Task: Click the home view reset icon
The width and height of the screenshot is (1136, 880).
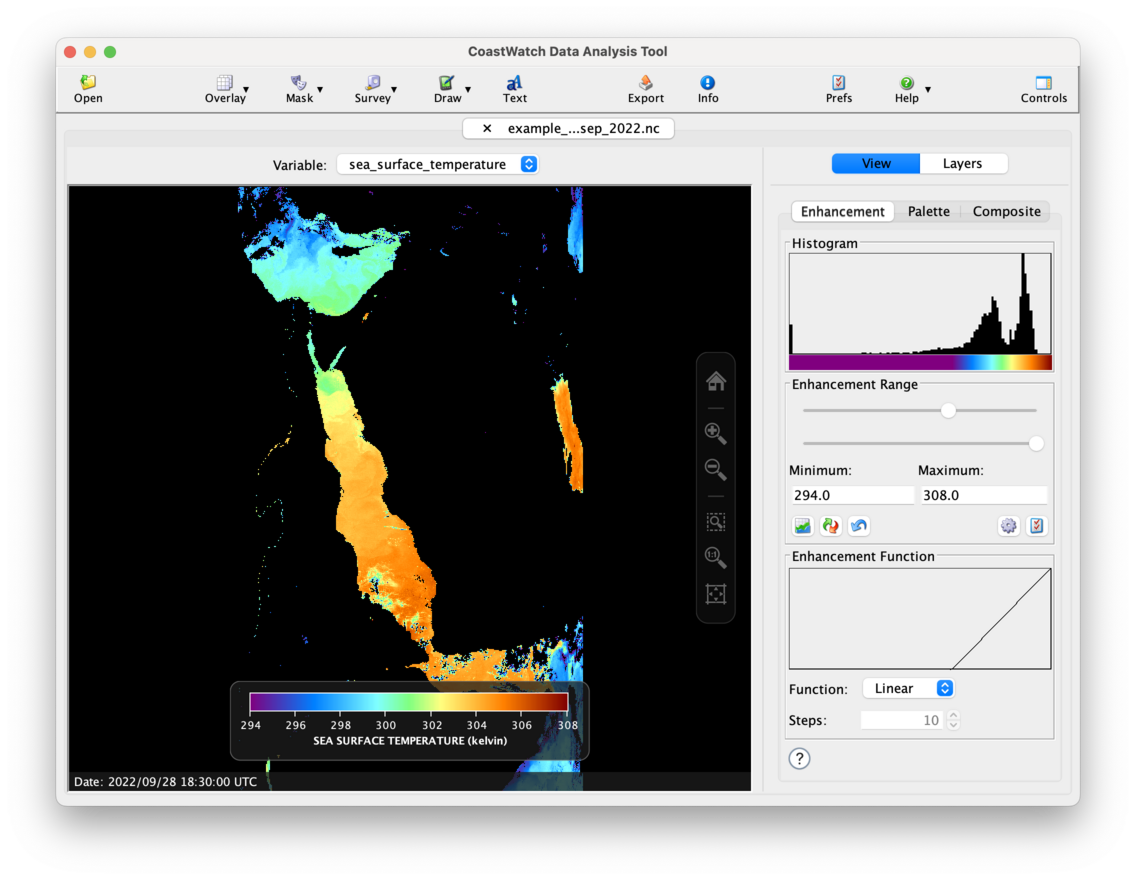Action: click(x=715, y=381)
